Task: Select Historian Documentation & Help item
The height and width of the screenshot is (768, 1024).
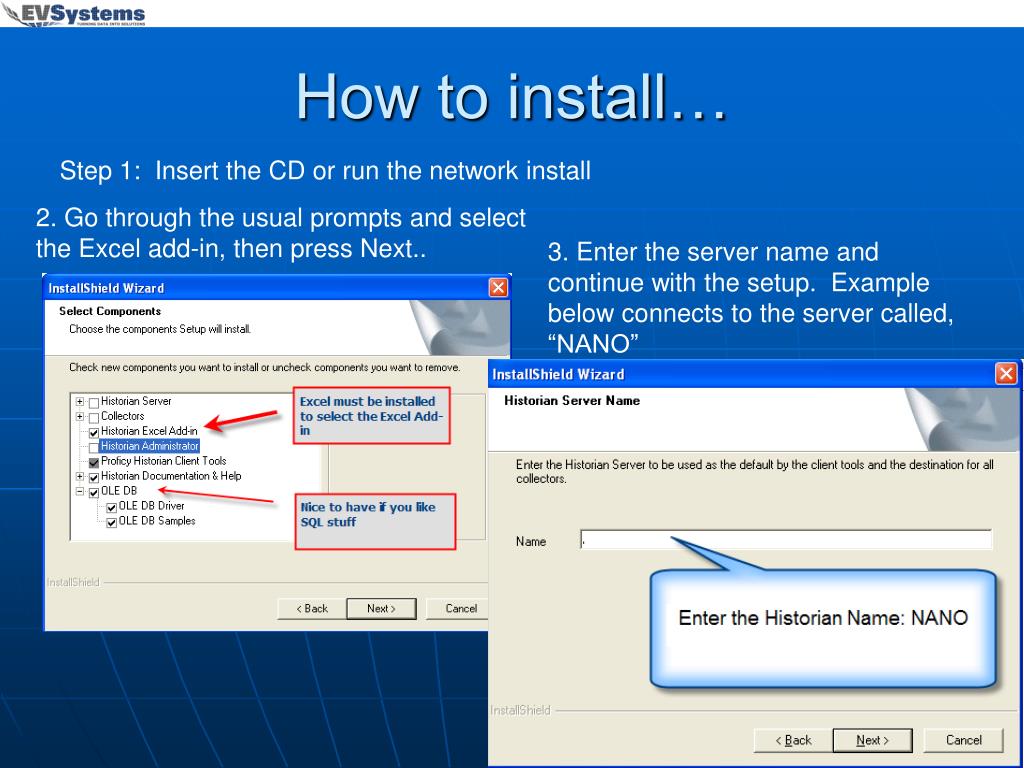Action: (x=171, y=476)
